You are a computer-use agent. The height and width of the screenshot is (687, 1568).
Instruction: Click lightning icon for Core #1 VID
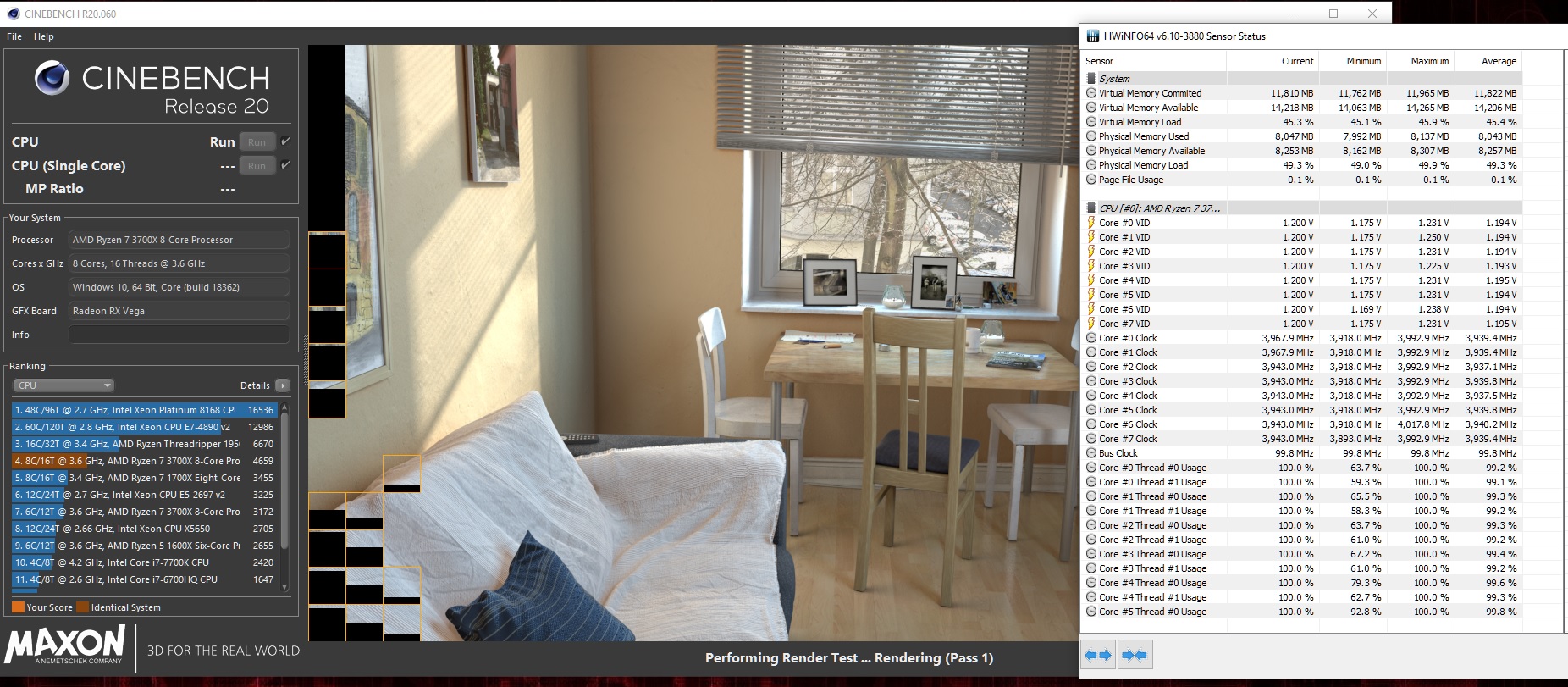(1091, 237)
